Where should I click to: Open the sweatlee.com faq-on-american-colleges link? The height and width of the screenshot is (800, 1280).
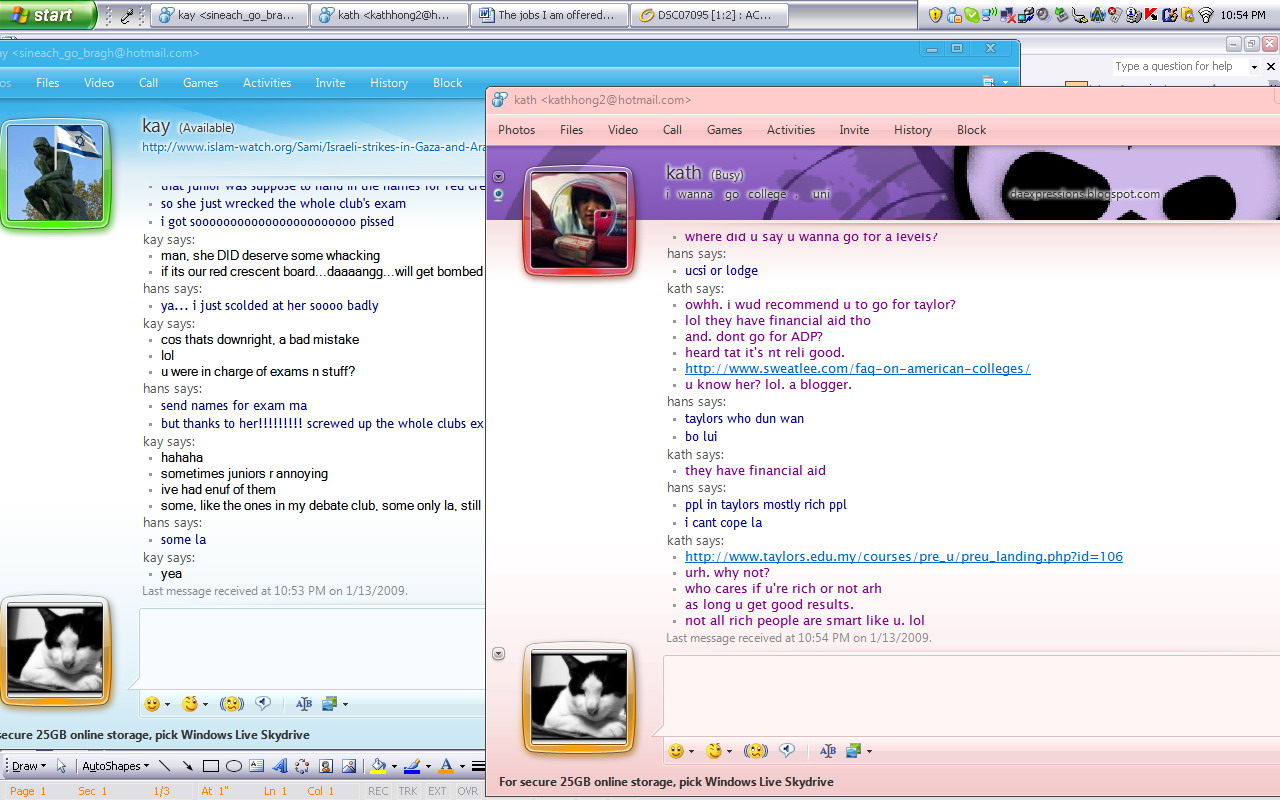pyautogui.click(x=858, y=368)
